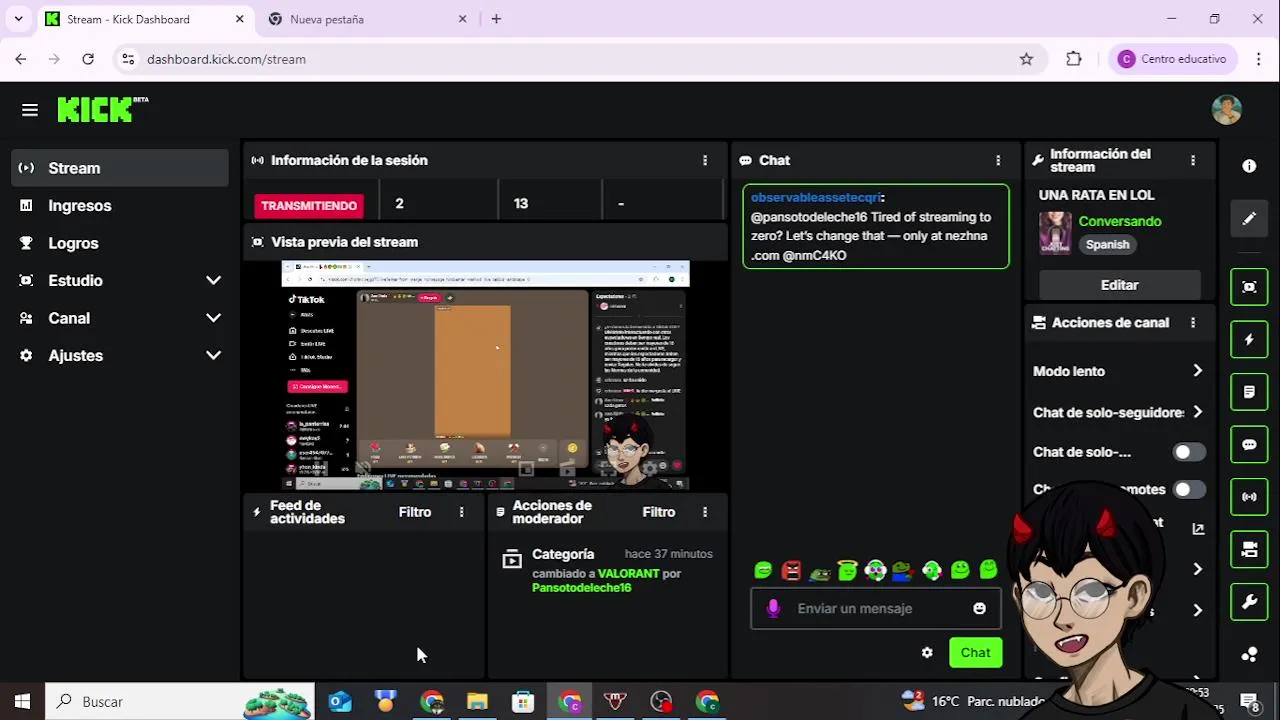Send message with green Chat button
Image resolution: width=1280 pixels, height=720 pixels.
975,653
